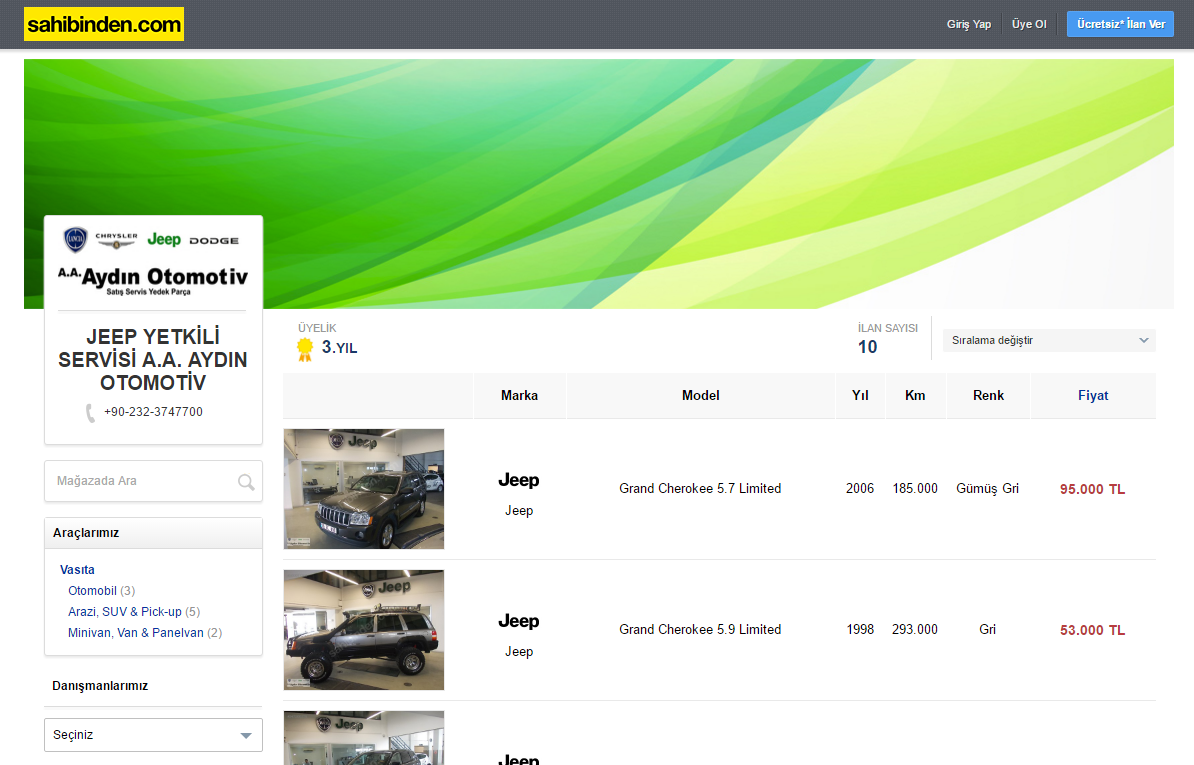Open the Grand Cherokee 5.7 Limited listing title
Image resolution: width=1194 pixels, height=765 pixels.
coord(700,489)
